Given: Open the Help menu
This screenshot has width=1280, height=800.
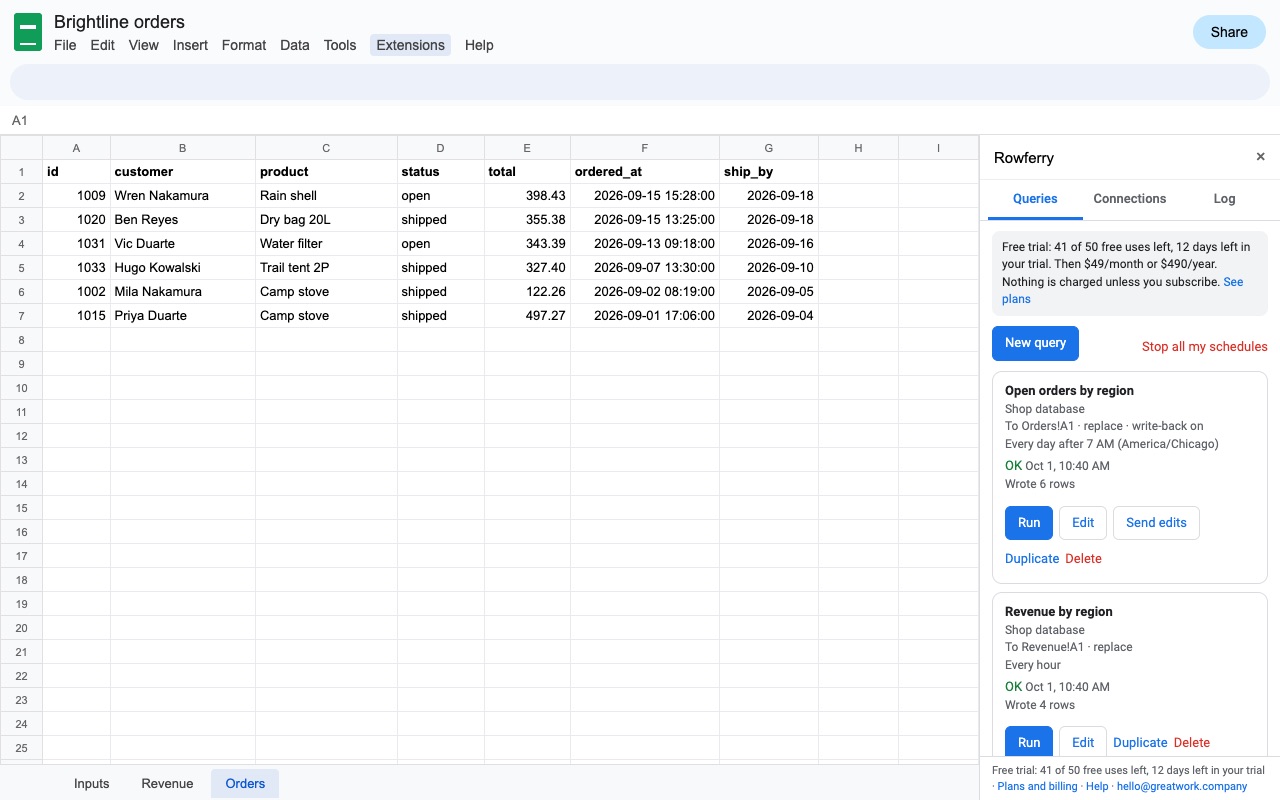Looking at the screenshot, I should pos(479,45).
